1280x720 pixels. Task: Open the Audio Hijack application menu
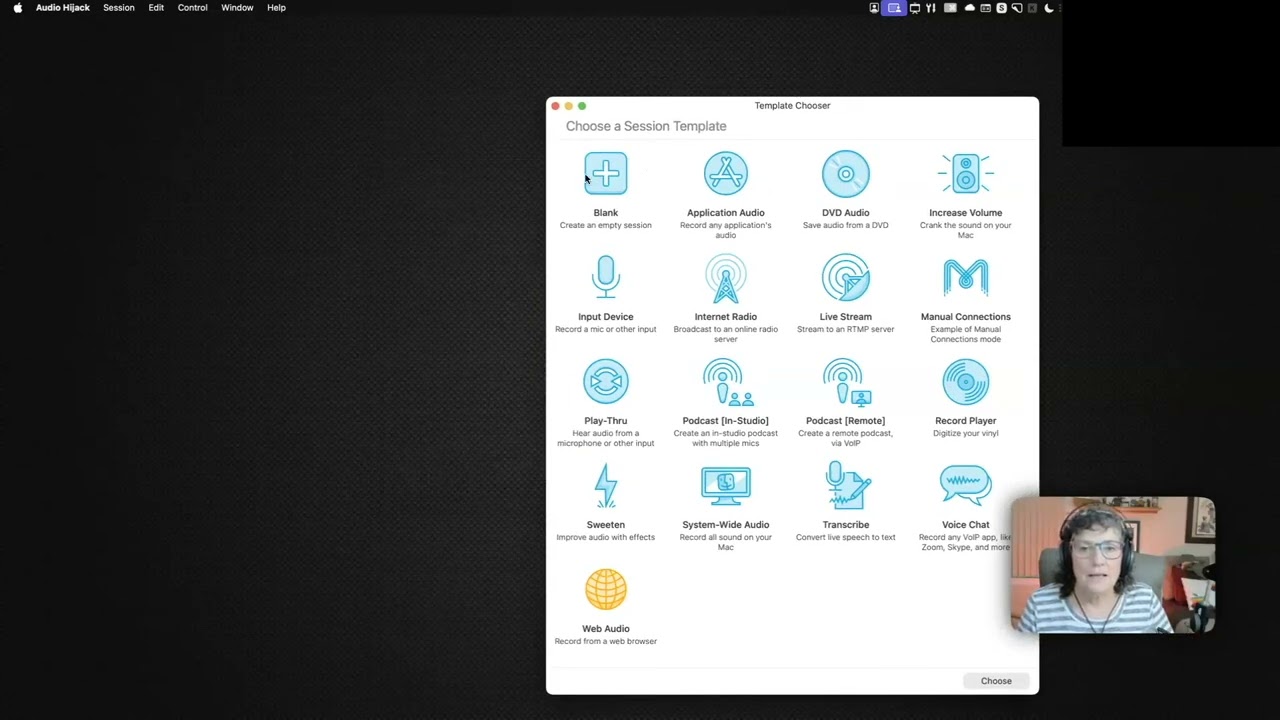click(x=63, y=8)
